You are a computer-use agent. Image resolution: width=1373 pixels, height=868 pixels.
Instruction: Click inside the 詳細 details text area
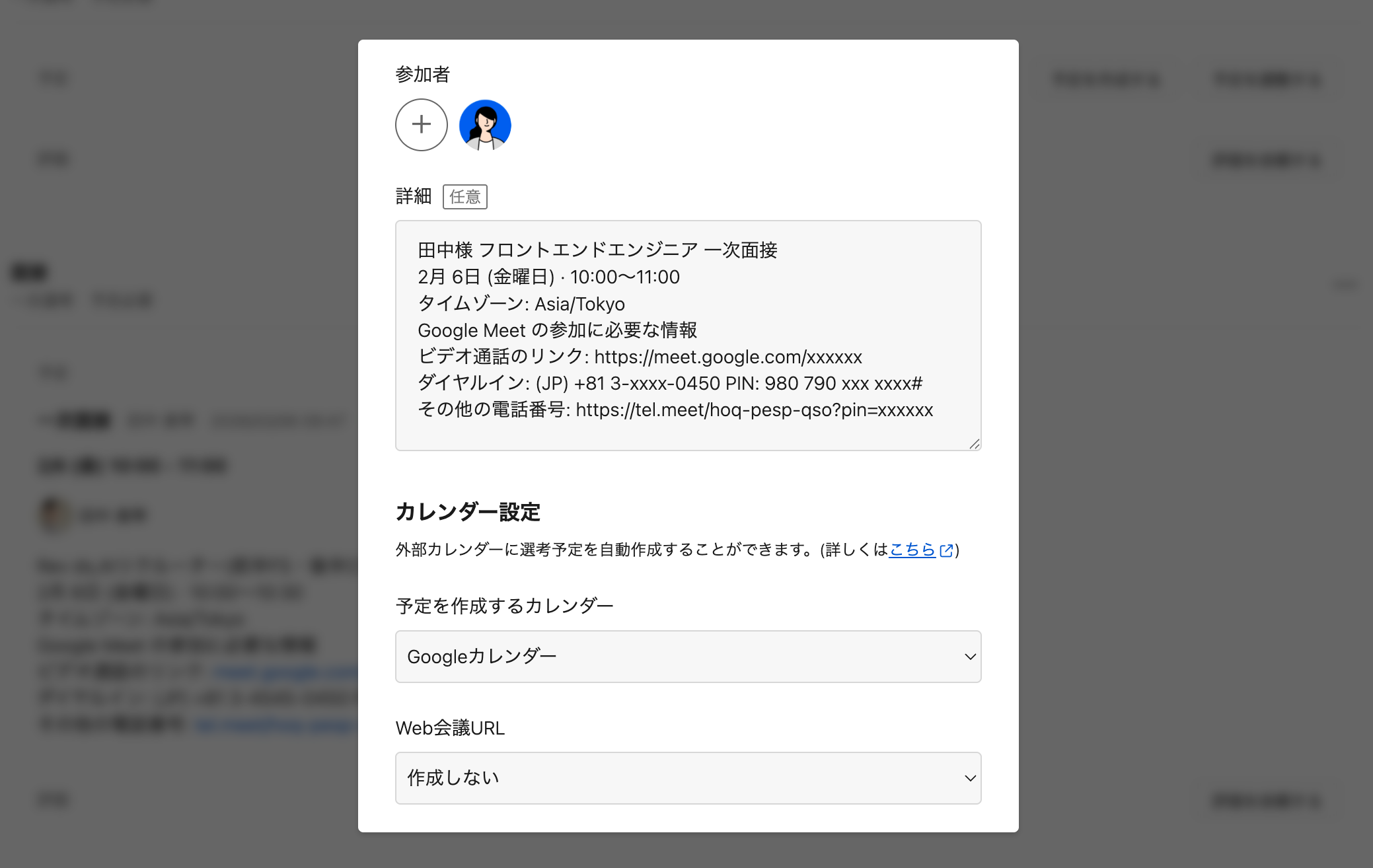[x=687, y=433]
